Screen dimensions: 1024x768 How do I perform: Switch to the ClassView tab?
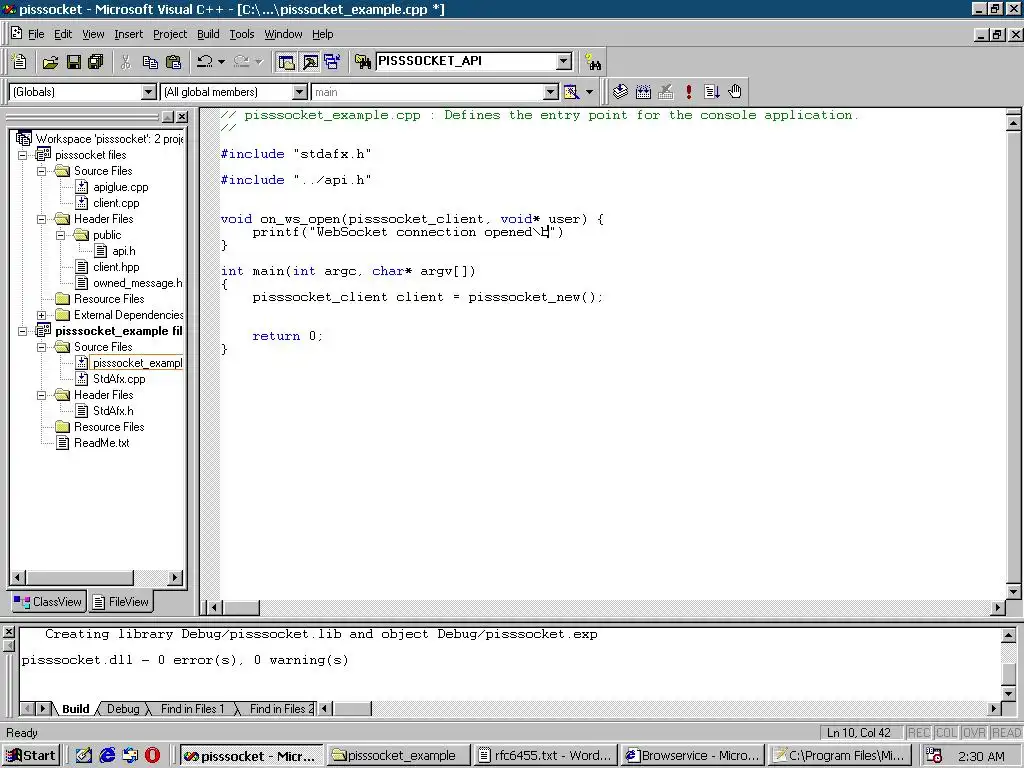coord(48,601)
